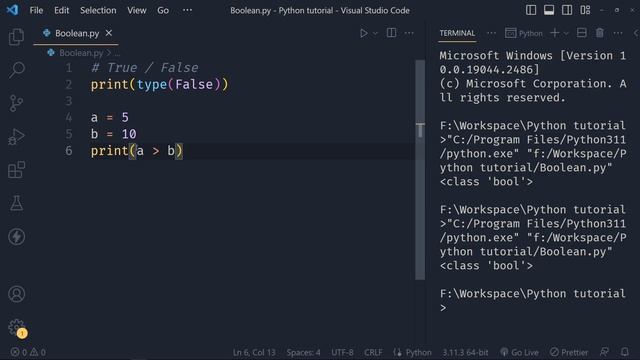The height and width of the screenshot is (360, 640).
Task: Split the terminal
Action: tap(582, 33)
